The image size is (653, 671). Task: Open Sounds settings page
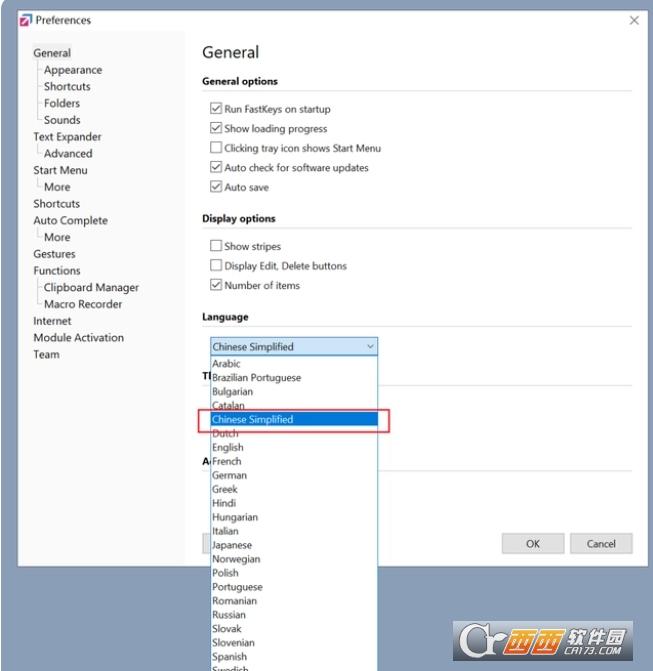click(x=62, y=120)
